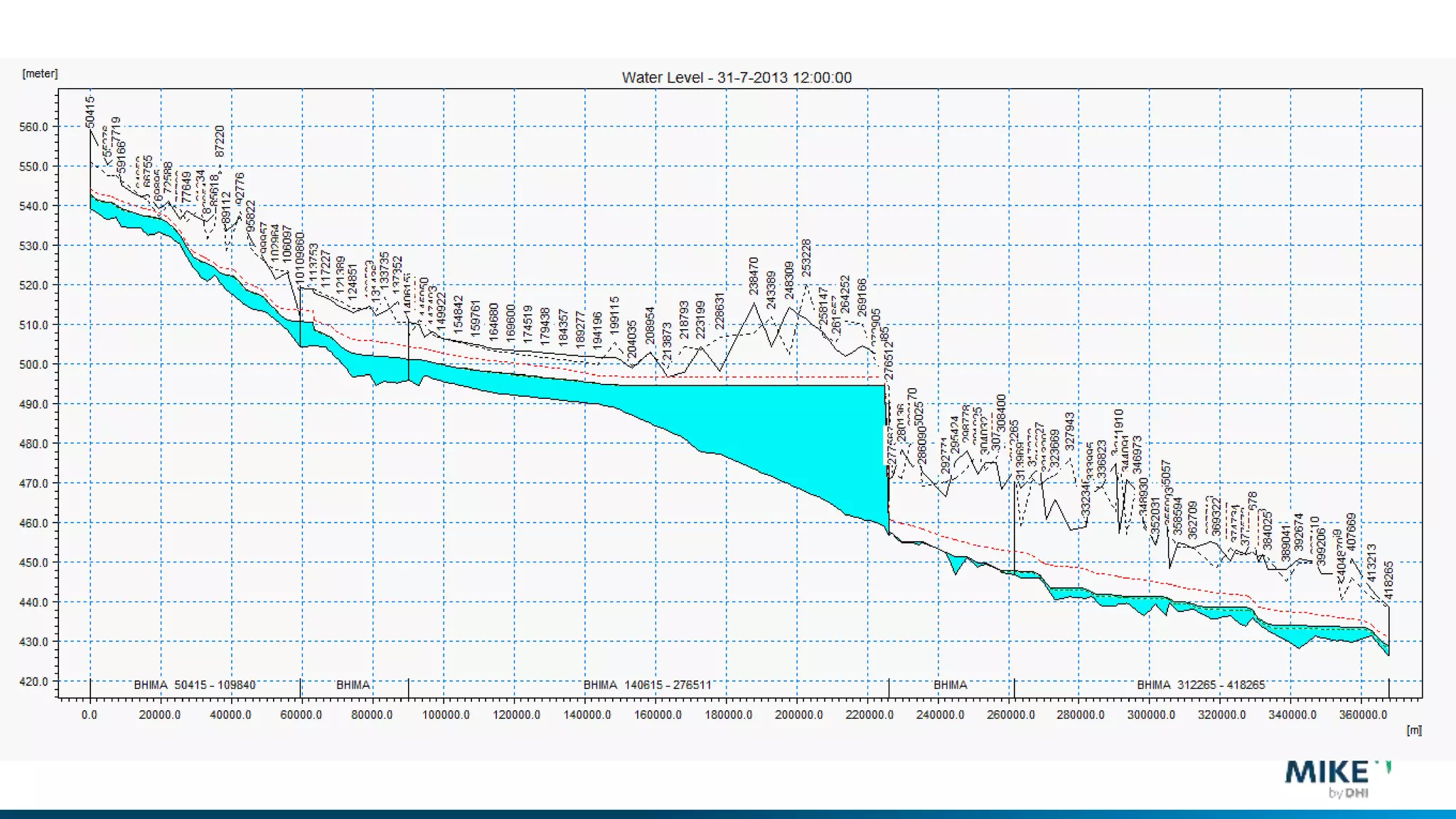The height and width of the screenshot is (819, 1456).
Task: Click the 0.0 x-axis tick label
Action: pyautogui.click(x=90, y=714)
